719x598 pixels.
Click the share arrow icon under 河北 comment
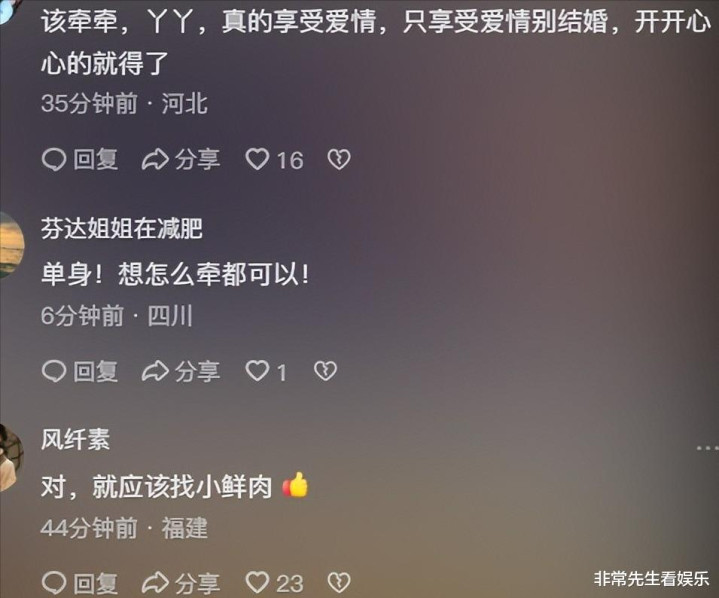point(155,160)
